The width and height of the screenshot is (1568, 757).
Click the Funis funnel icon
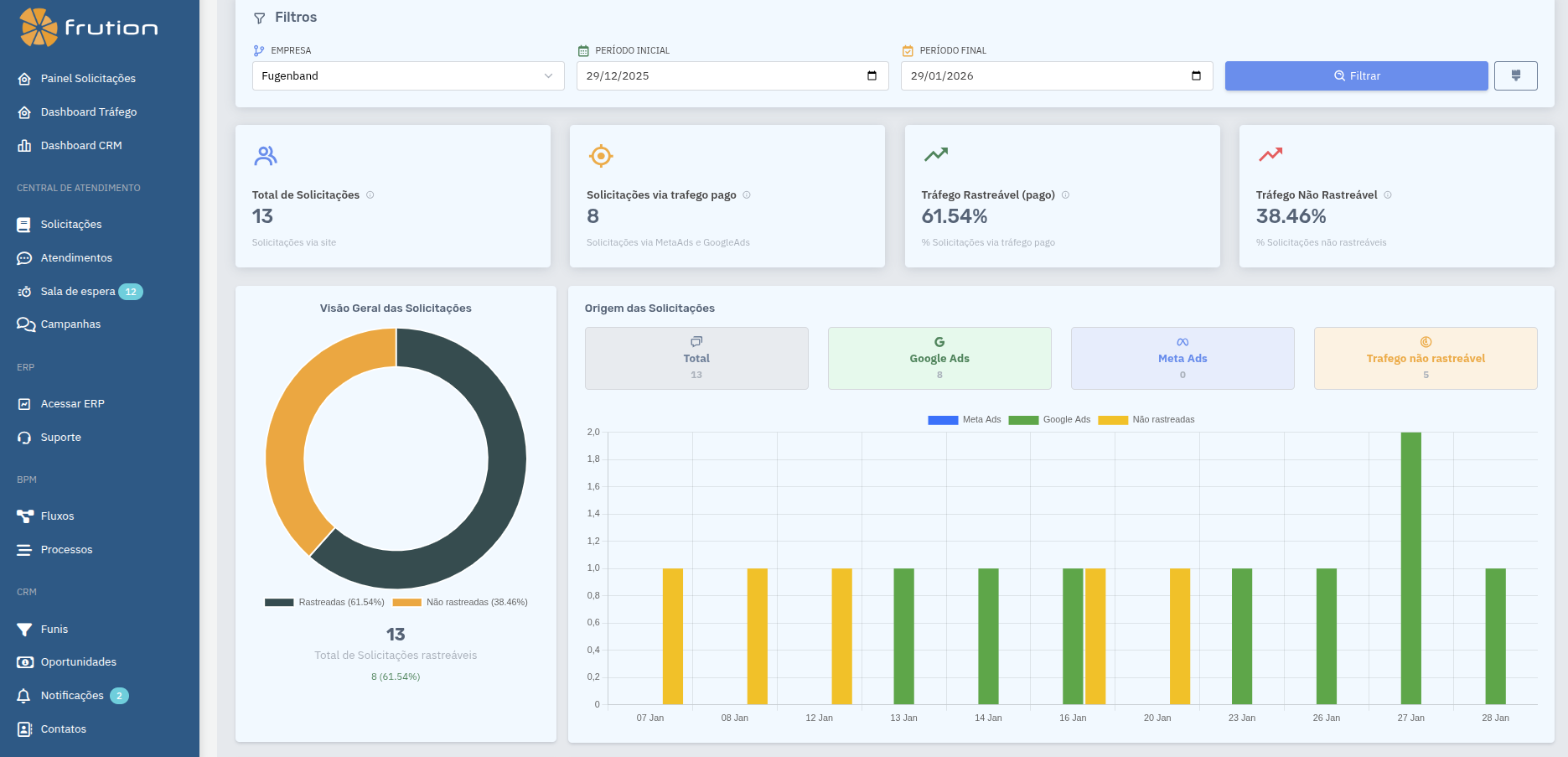point(24,629)
